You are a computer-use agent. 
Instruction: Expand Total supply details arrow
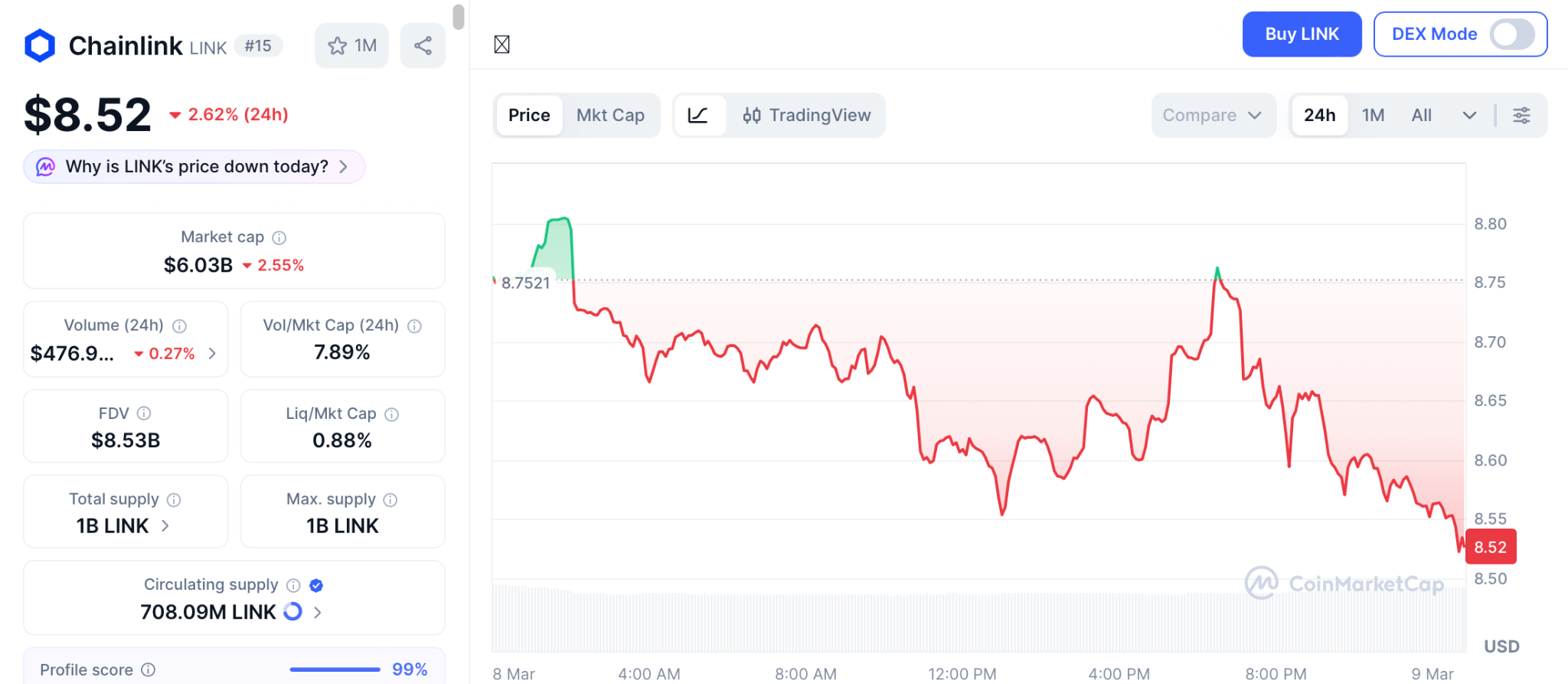click(165, 525)
